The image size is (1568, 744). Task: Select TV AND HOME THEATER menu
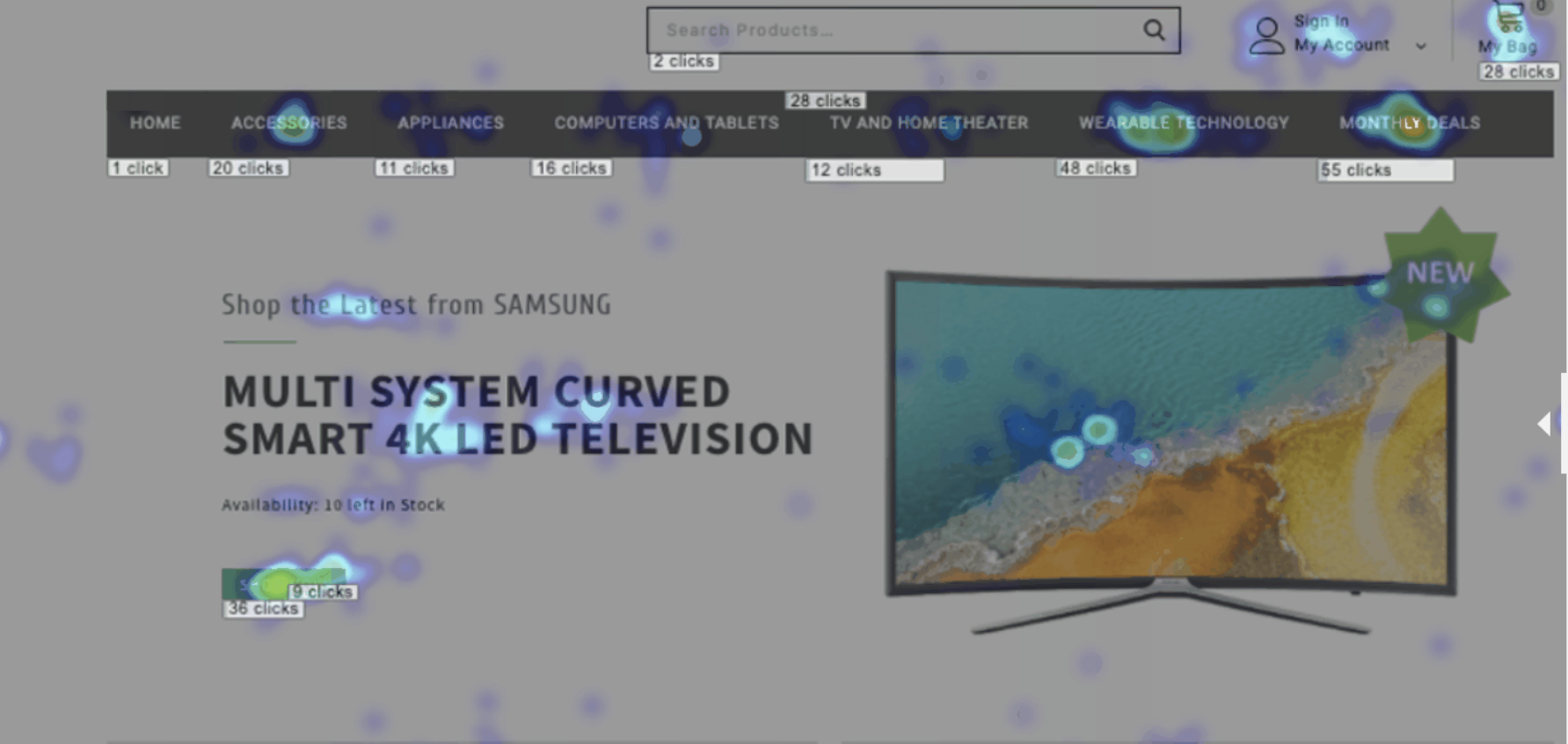point(929,123)
